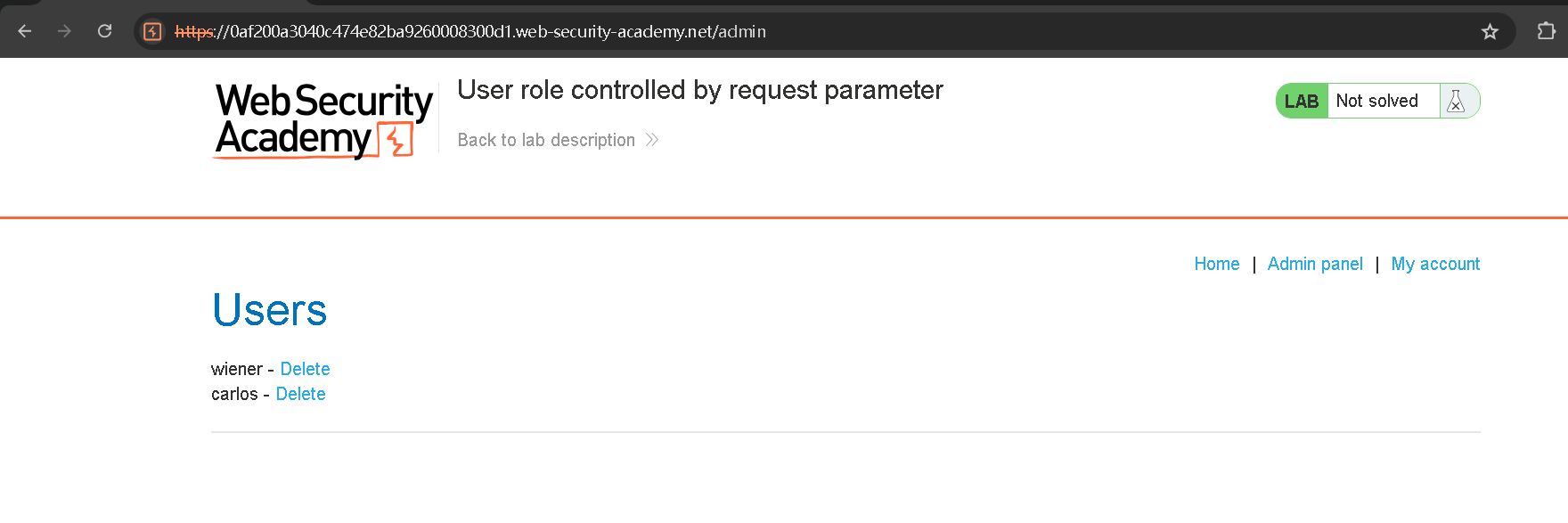1568x523 pixels.
Task: Delete the carlos user
Action: point(300,394)
